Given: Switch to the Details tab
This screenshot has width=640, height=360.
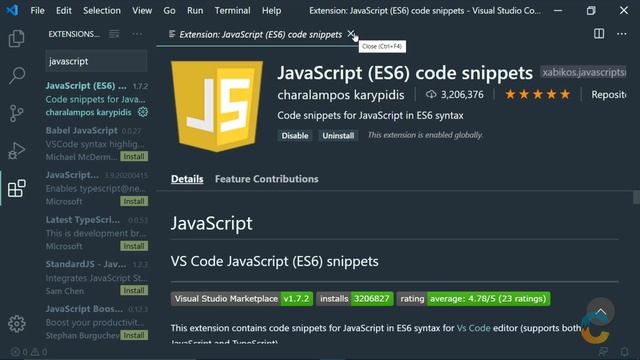Looking at the screenshot, I should [x=187, y=179].
